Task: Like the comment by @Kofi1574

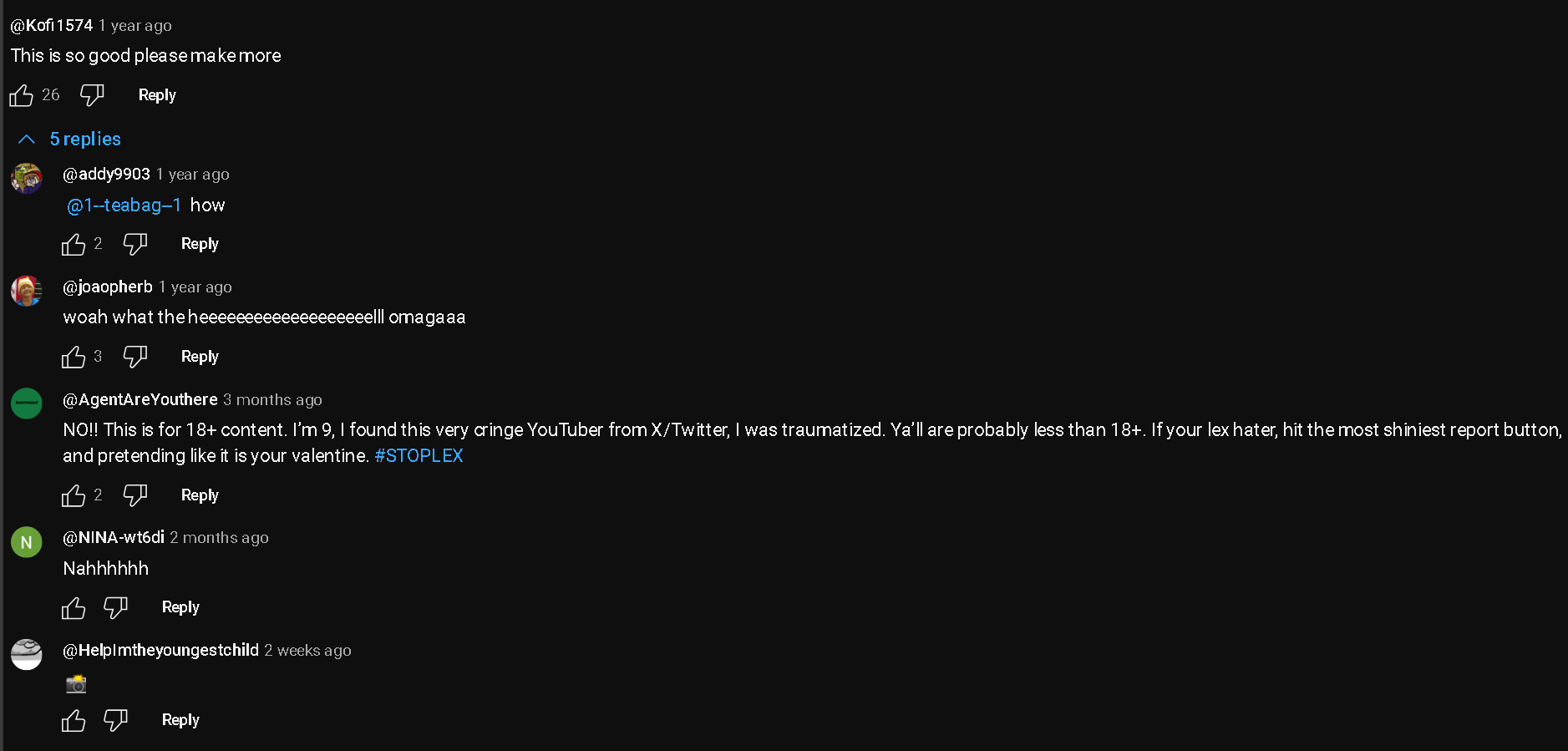Action: coord(22,95)
